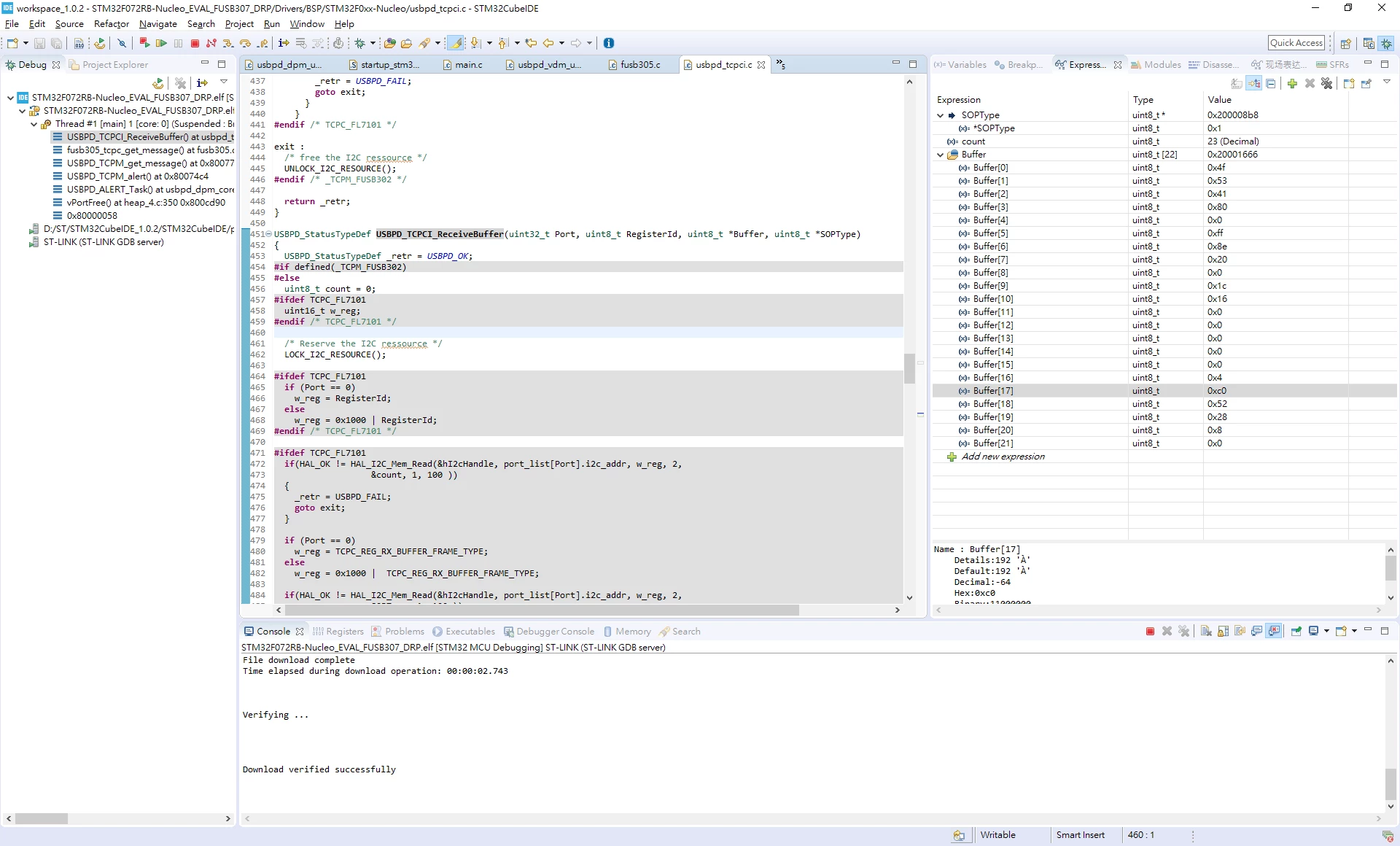Click the red Terminate debug button
Viewport: 1400px width, 846px height.
pyautogui.click(x=195, y=44)
